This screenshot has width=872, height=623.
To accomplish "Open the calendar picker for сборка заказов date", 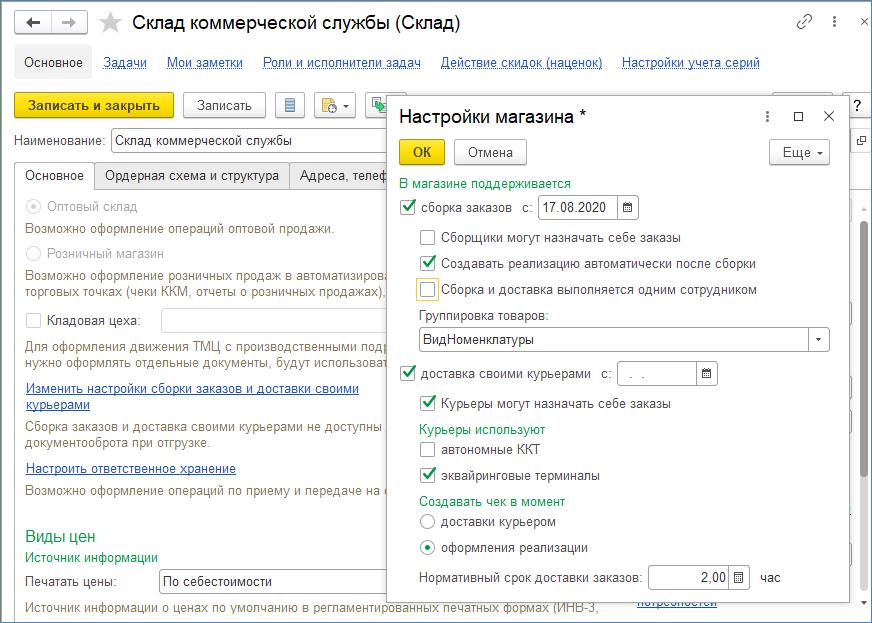I will click(x=627, y=208).
